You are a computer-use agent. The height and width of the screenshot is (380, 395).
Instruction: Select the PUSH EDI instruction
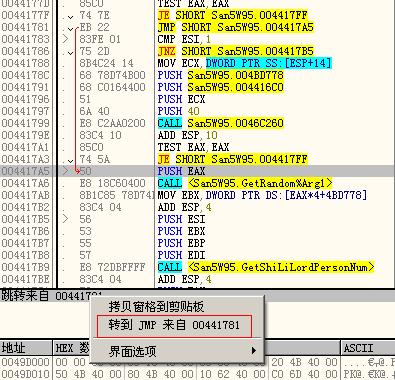point(181,255)
